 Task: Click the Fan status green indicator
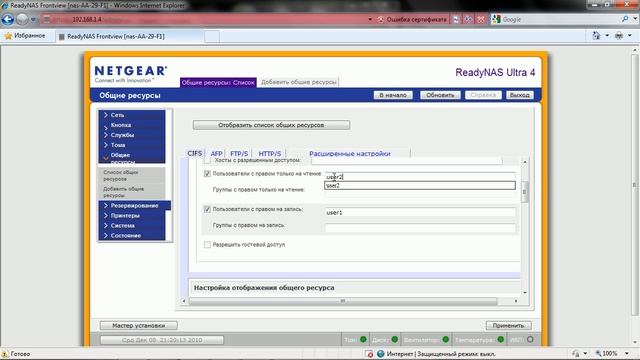click(x=446, y=339)
